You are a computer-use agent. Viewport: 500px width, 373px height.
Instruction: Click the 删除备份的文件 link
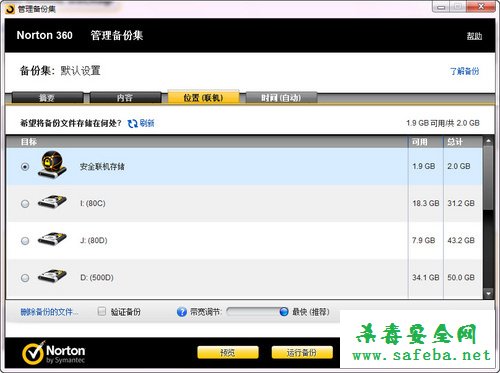pos(49,312)
